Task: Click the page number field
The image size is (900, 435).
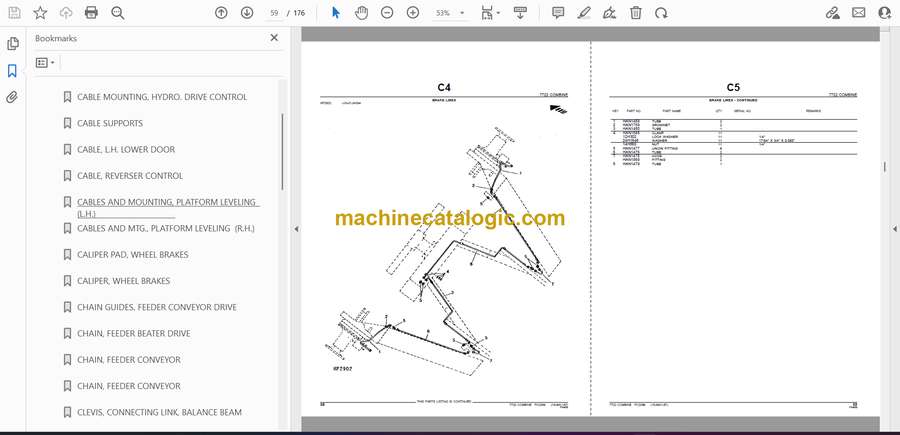Action: [274, 13]
